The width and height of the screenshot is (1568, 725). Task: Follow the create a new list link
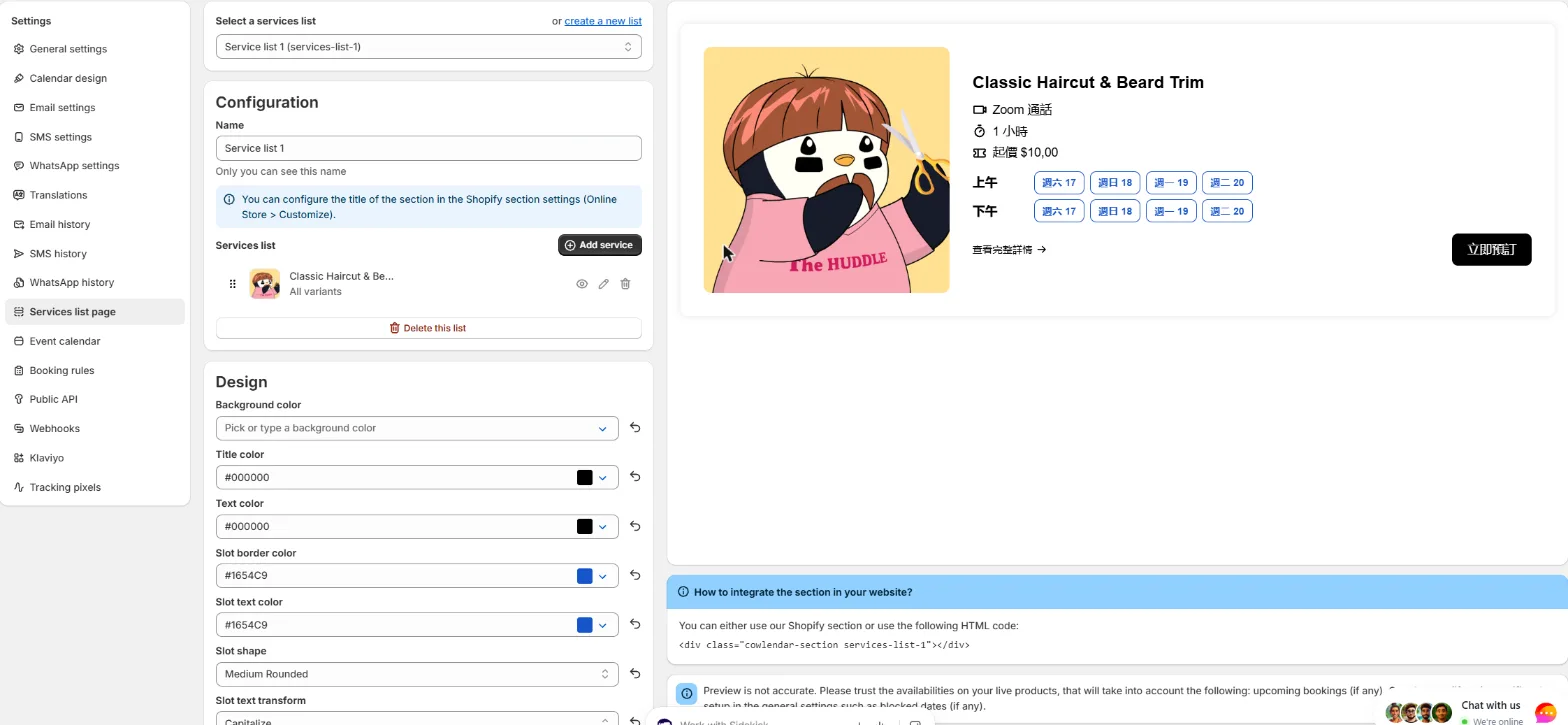(x=603, y=21)
